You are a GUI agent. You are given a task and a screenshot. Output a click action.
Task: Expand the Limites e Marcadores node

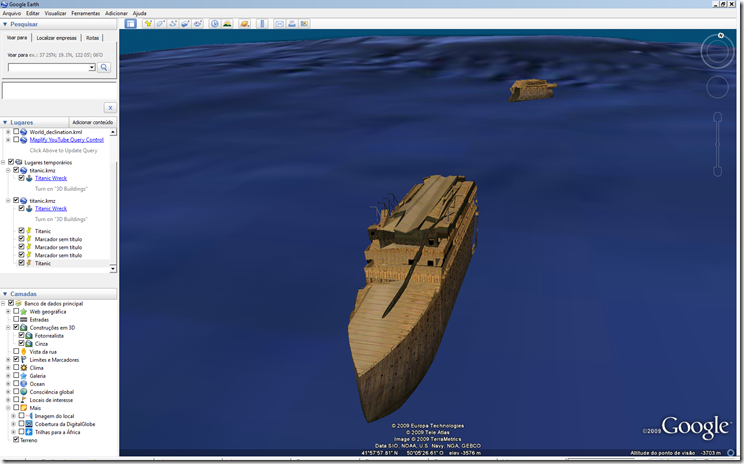tap(8, 360)
